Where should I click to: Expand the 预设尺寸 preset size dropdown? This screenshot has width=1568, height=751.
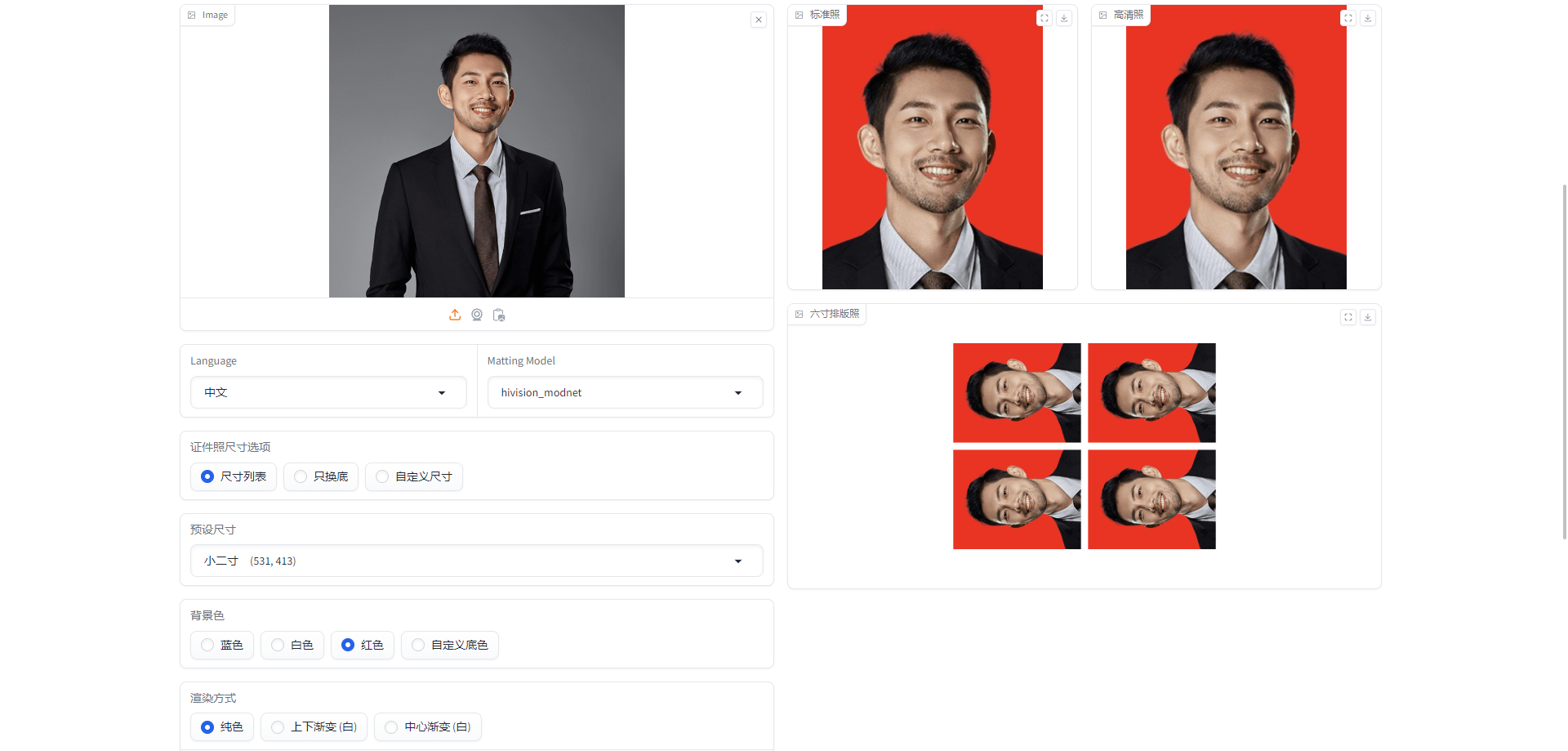(x=477, y=561)
